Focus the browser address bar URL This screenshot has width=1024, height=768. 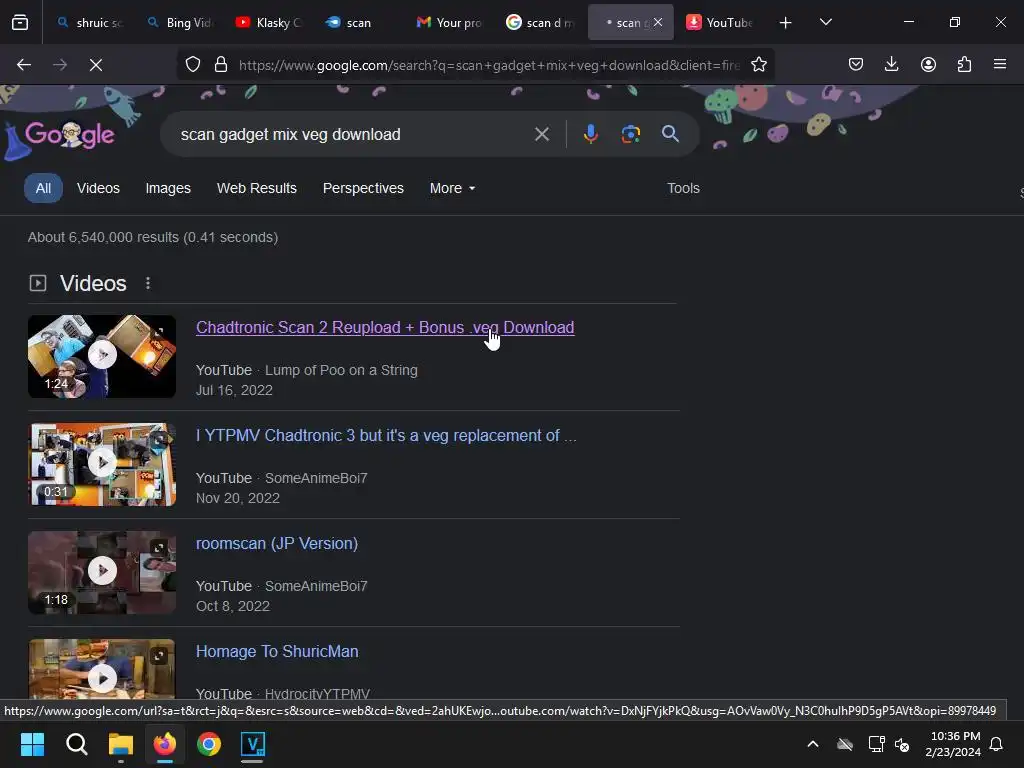pos(488,65)
